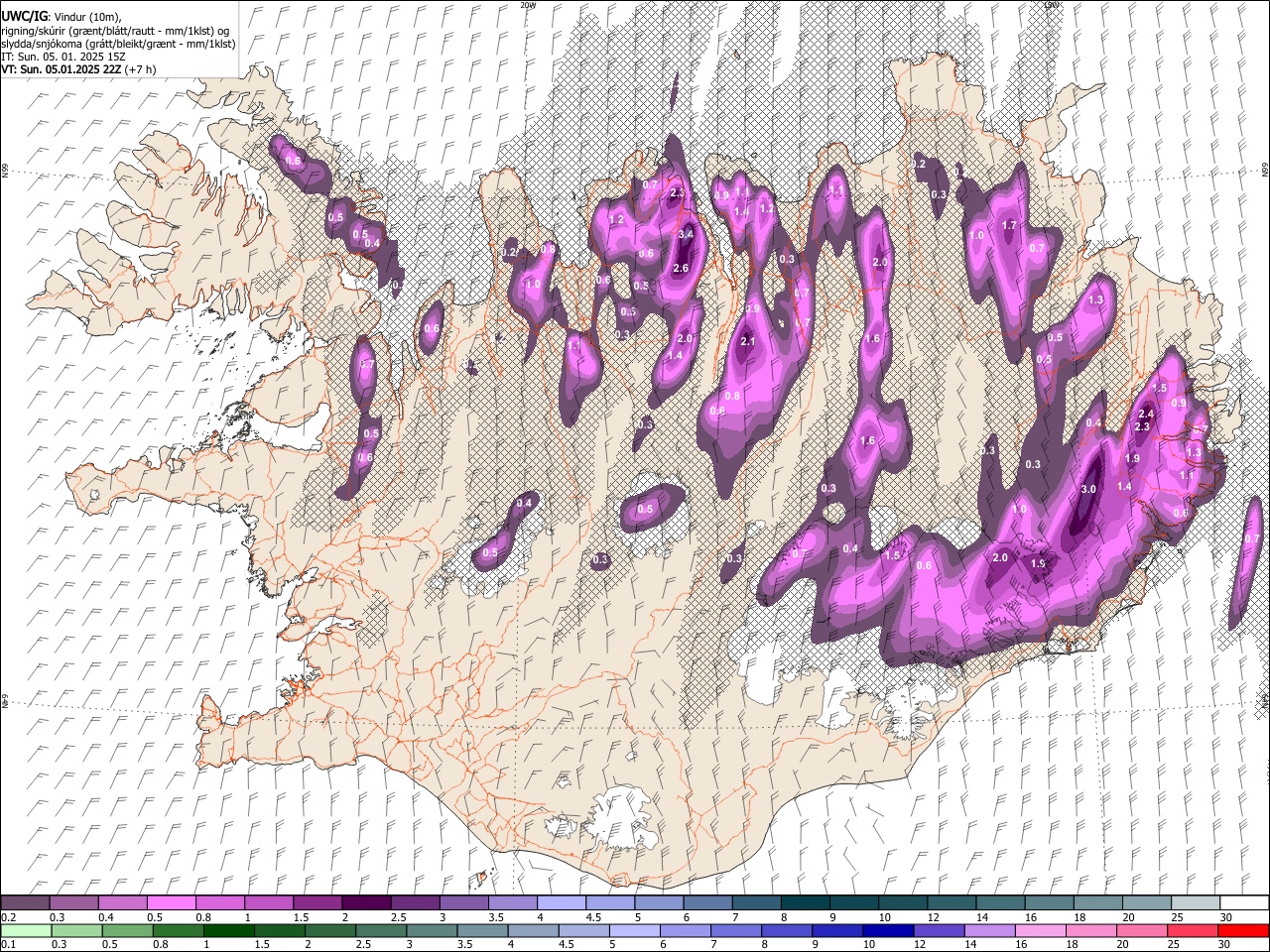1270x952 pixels.
Task: Click the navy blue swatch between 10 and 12
Action: [888, 930]
